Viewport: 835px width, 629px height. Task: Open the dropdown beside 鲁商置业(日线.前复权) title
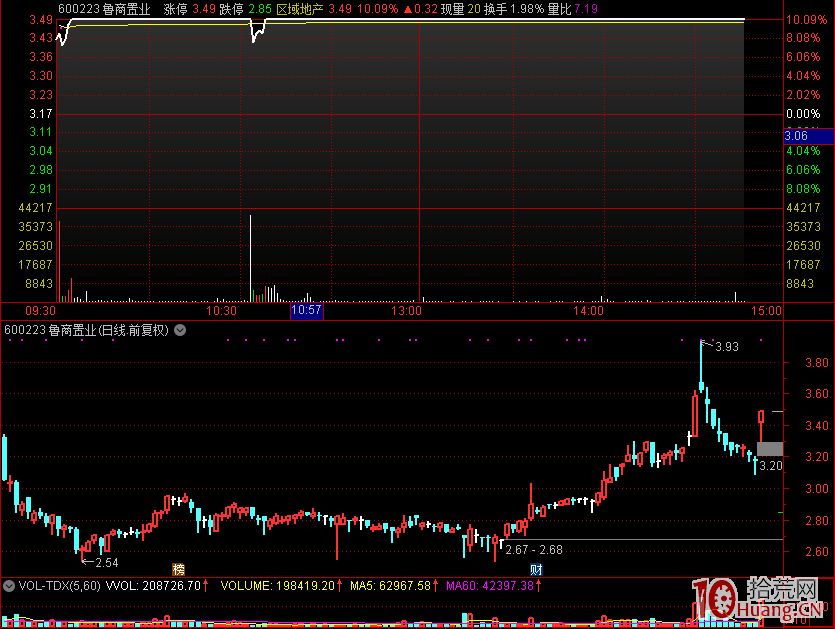180,330
